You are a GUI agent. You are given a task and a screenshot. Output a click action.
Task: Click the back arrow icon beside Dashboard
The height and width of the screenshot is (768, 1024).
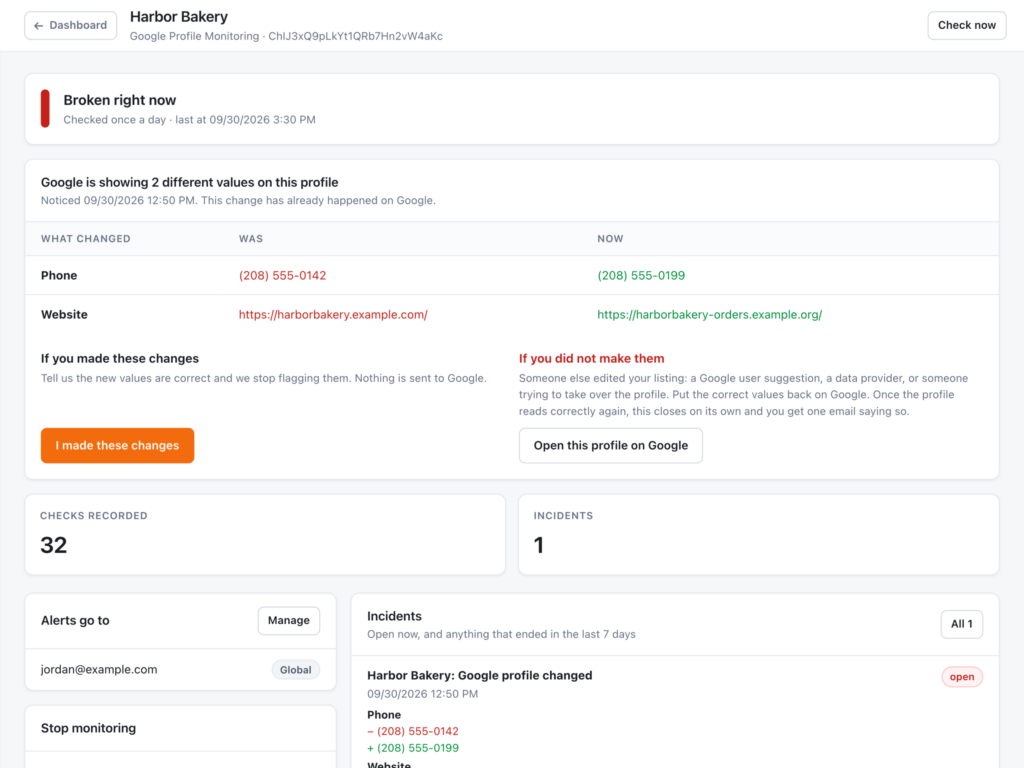pos(39,25)
